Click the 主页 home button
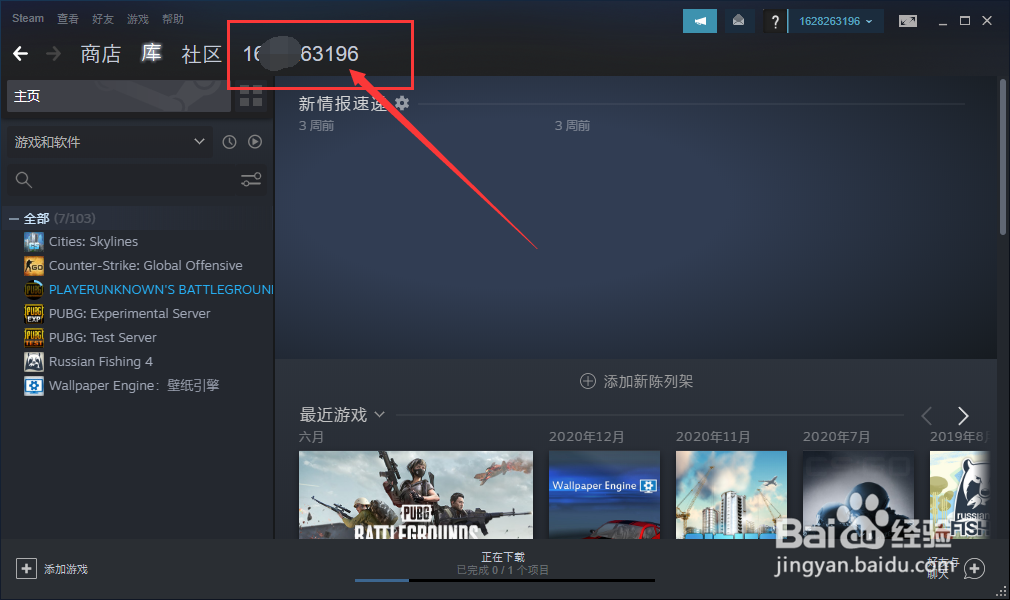This screenshot has width=1010, height=600. tap(119, 96)
